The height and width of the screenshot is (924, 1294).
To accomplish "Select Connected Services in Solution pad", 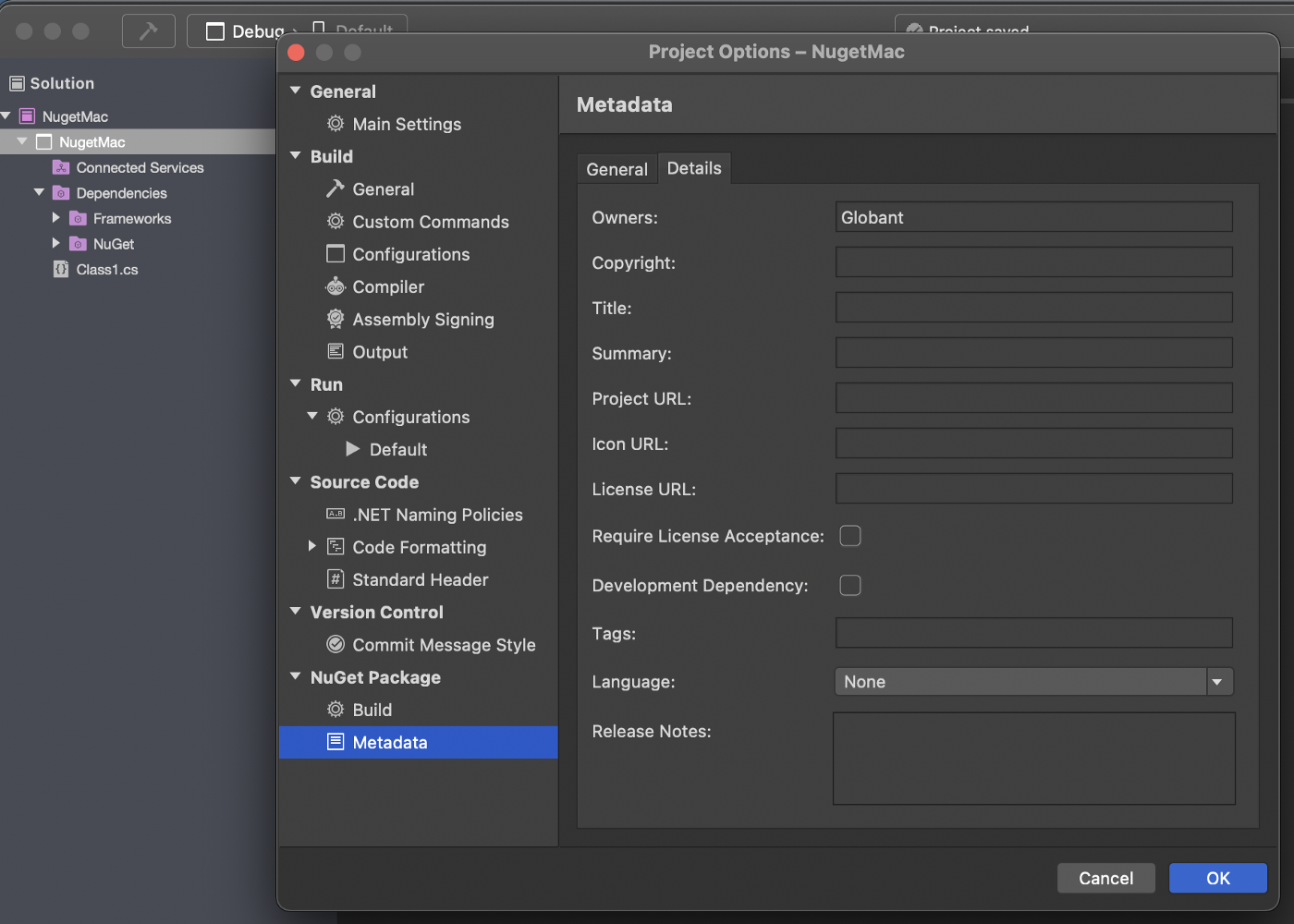I will [x=140, y=167].
